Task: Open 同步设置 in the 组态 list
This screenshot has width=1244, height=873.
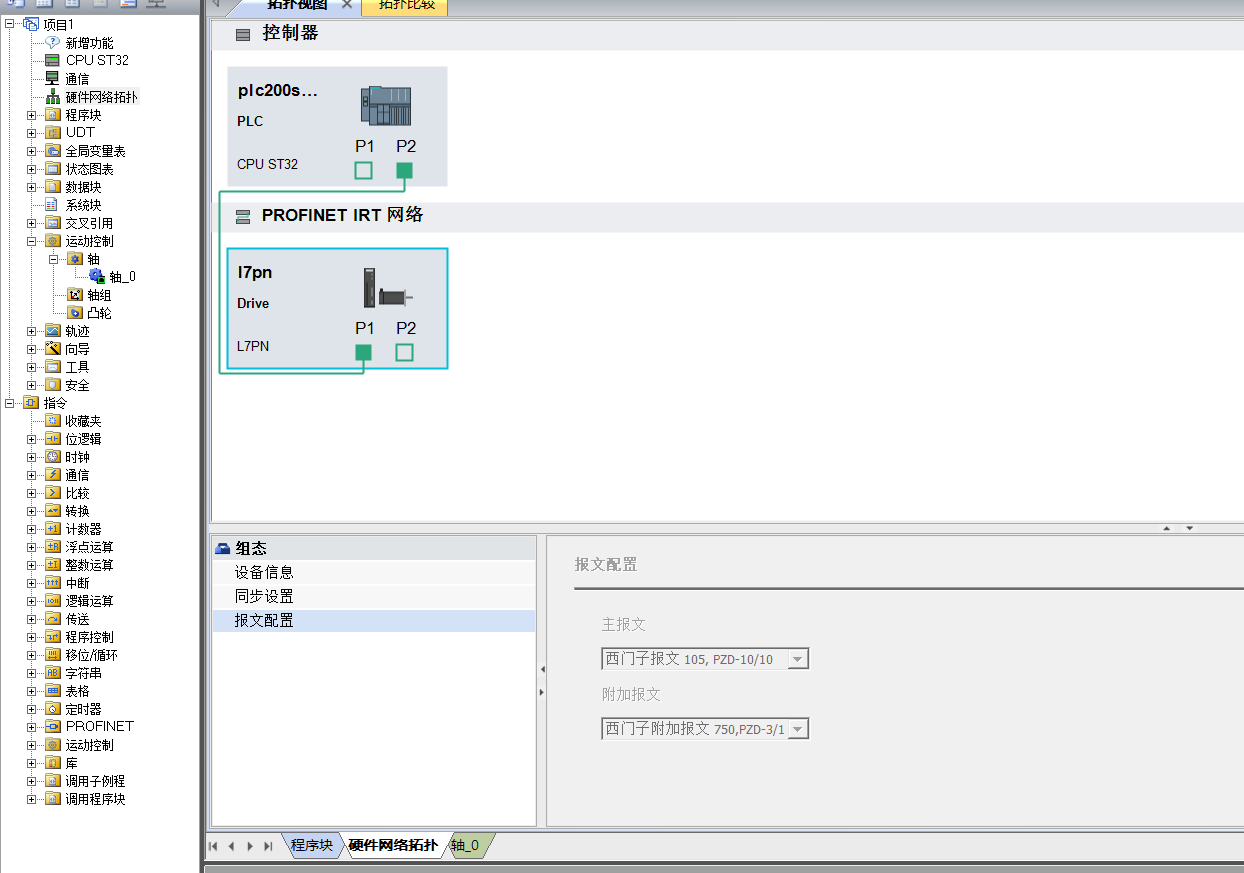Action: 374,596
